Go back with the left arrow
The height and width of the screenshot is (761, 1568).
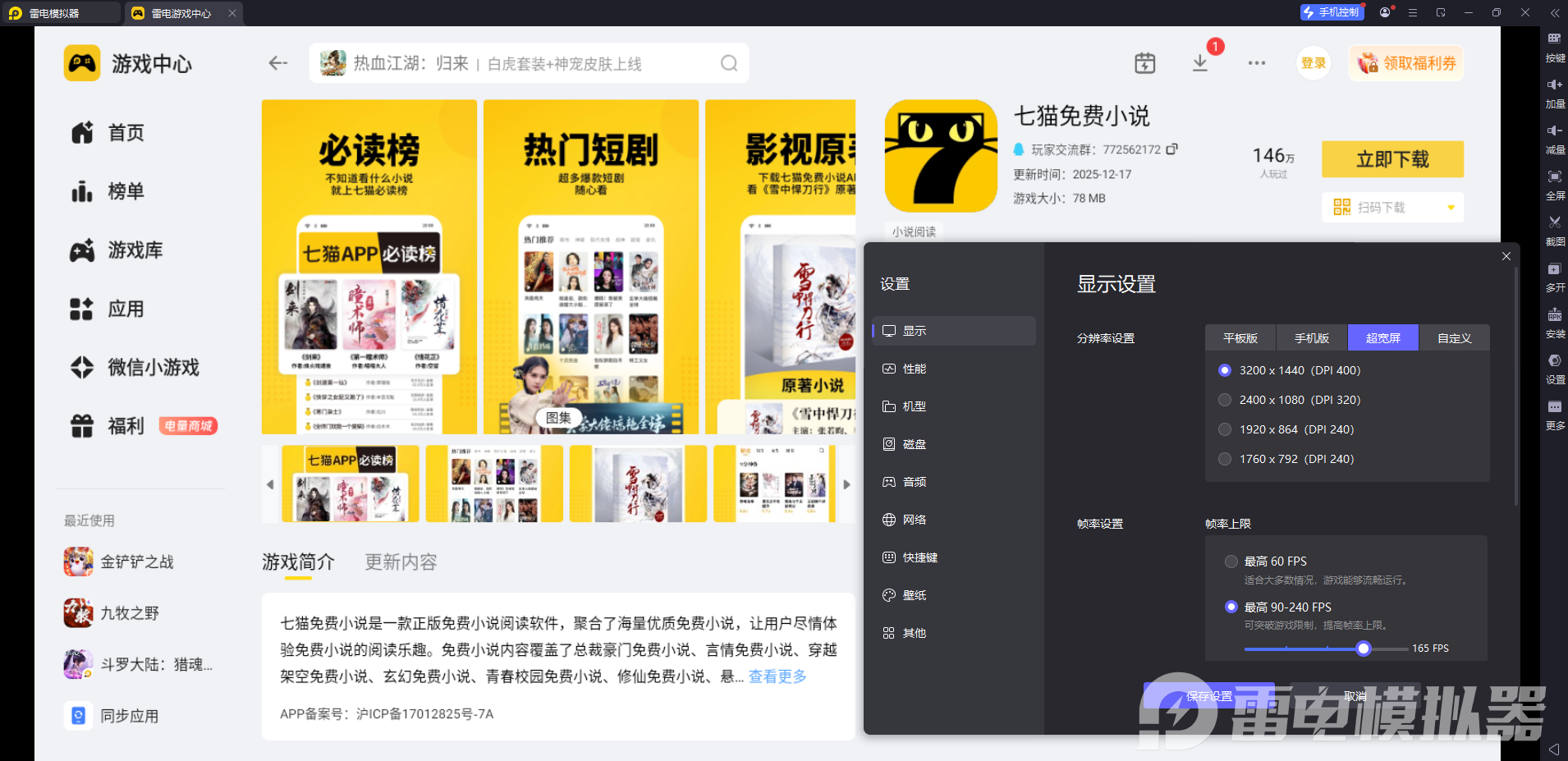(278, 63)
